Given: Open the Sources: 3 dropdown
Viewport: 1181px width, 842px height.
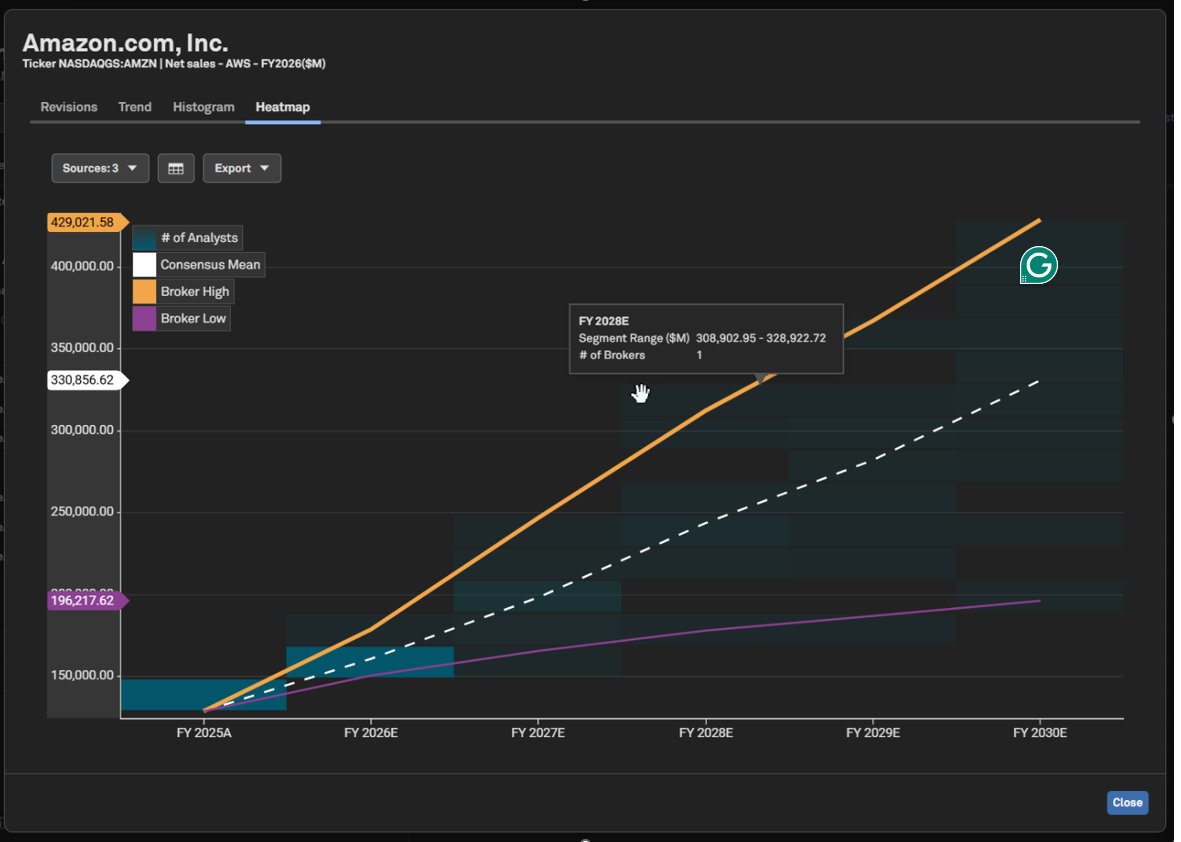Looking at the screenshot, I should click(x=100, y=168).
